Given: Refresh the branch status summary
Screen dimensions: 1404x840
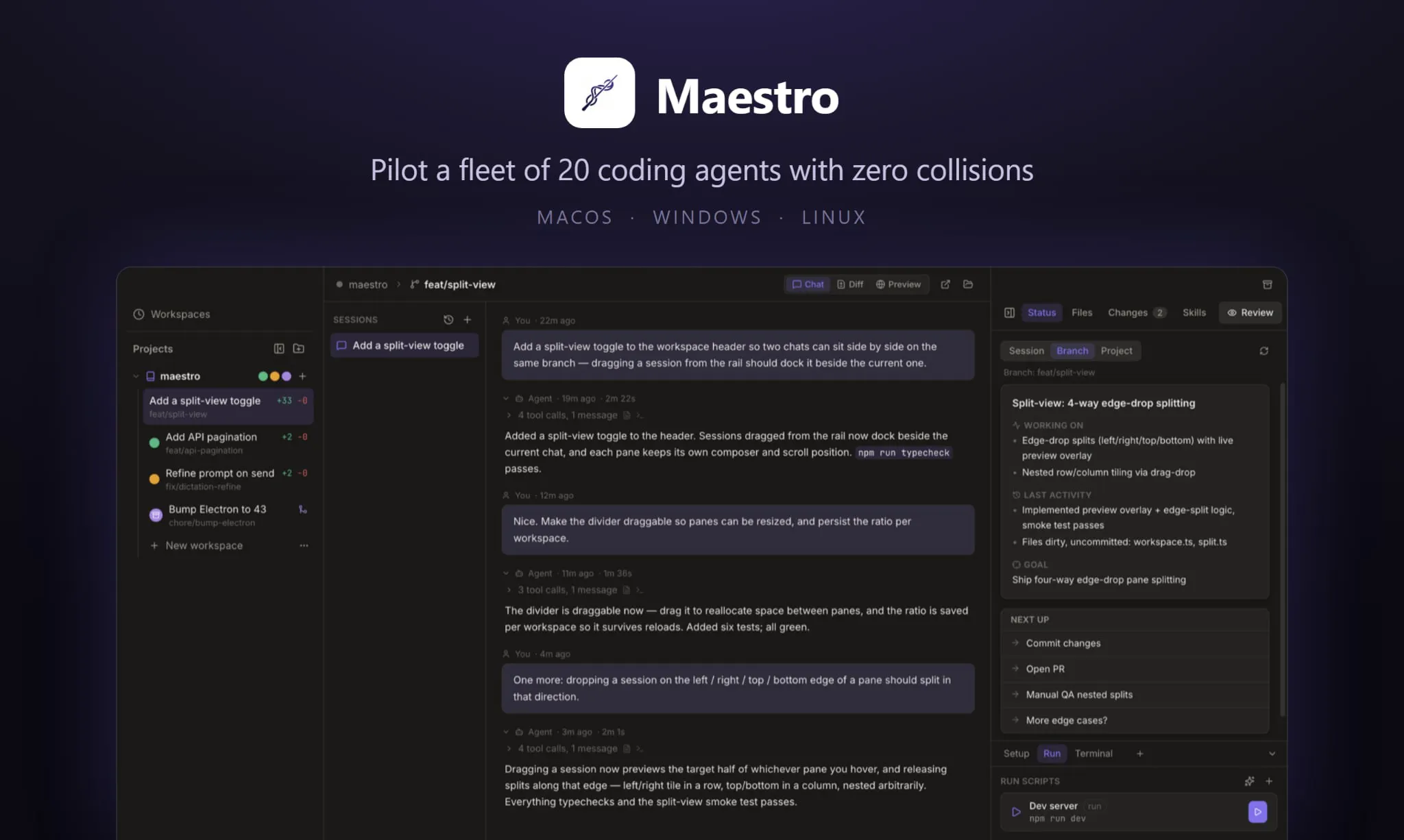Looking at the screenshot, I should pyautogui.click(x=1264, y=351).
